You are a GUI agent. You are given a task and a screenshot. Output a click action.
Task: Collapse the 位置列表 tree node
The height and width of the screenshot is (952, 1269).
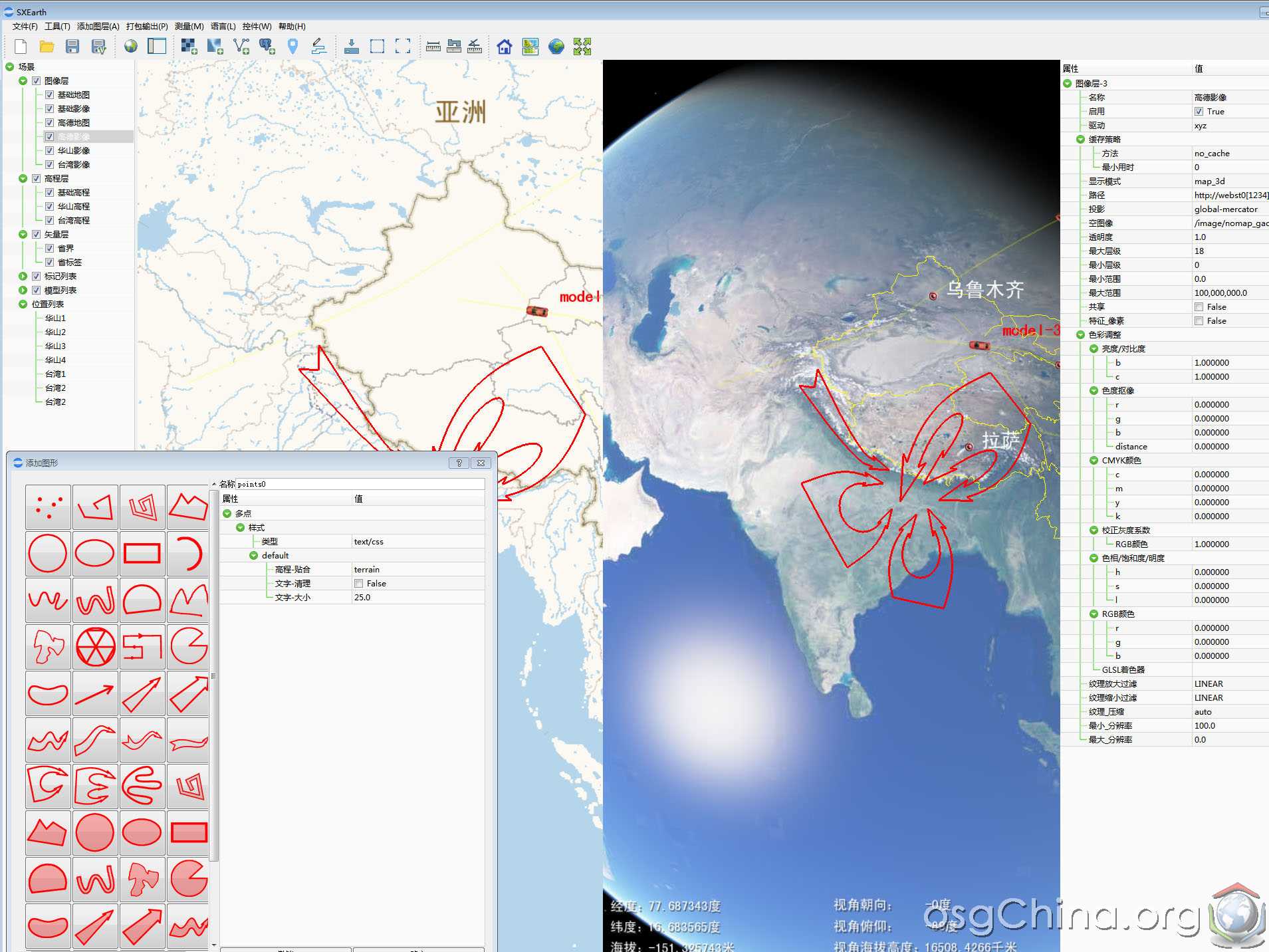point(23,304)
